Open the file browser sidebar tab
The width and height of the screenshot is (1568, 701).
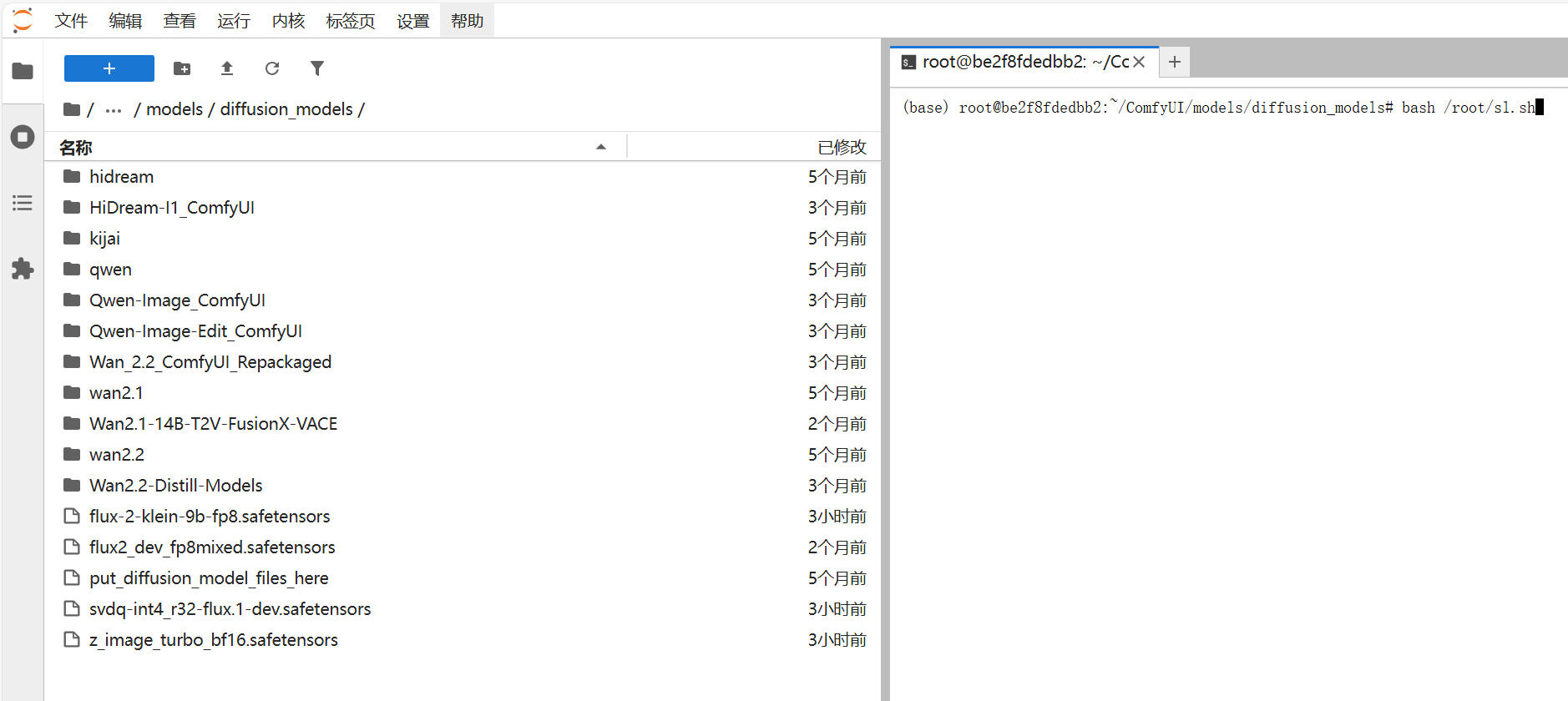pyautogui.click(x=23, y=71)
